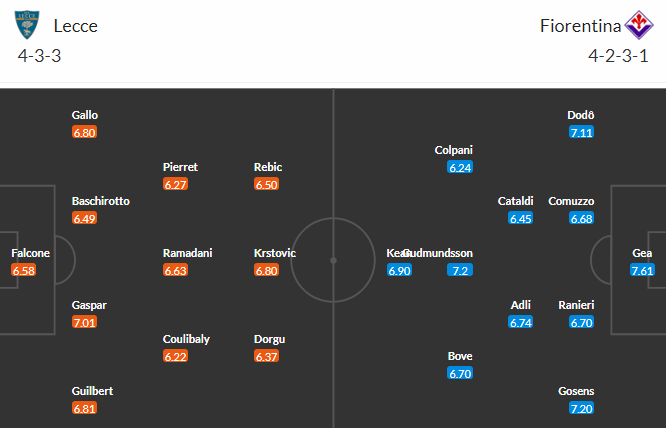Select goalkeeper Falcone's rating badge 6.58
The width and height of the screenshot is (666, 428).
click(x=23, y=270)
